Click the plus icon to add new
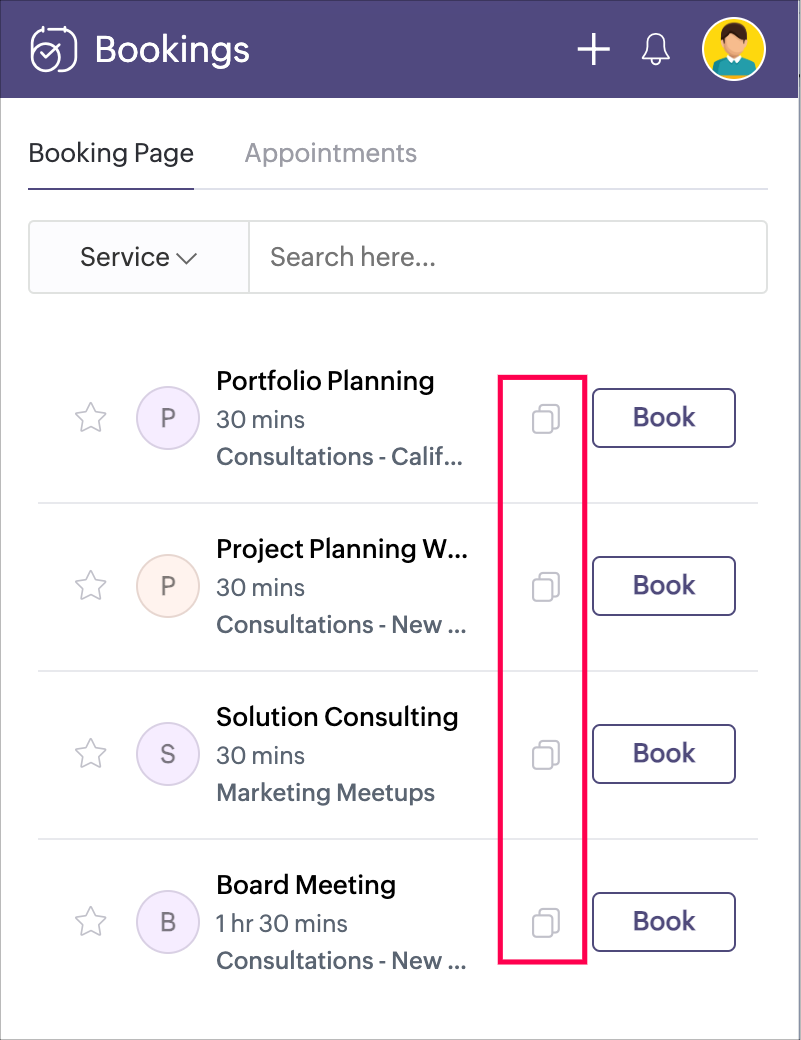The image size is (801, 1040). click(594, 49)
